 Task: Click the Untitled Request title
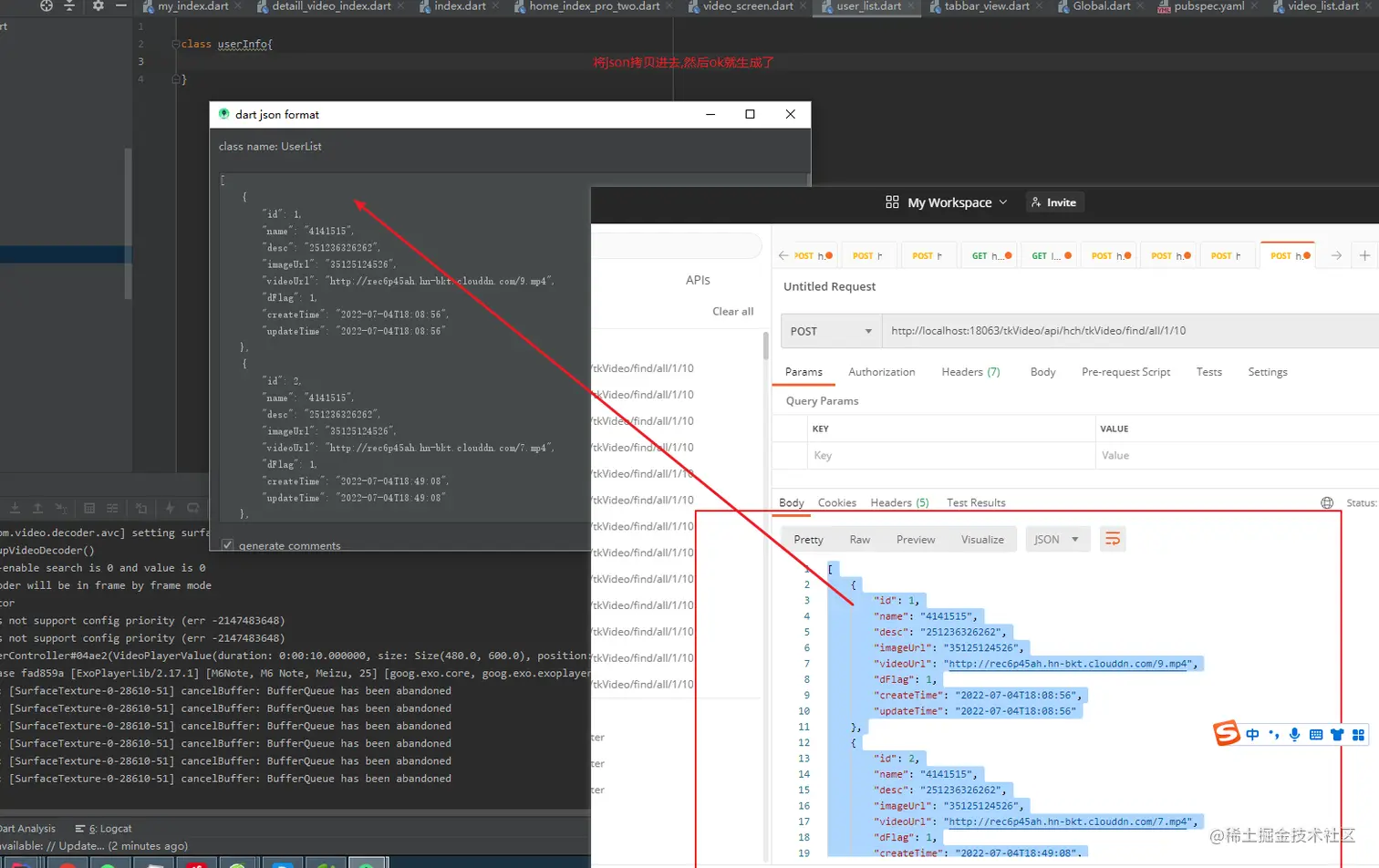(829, 286)
